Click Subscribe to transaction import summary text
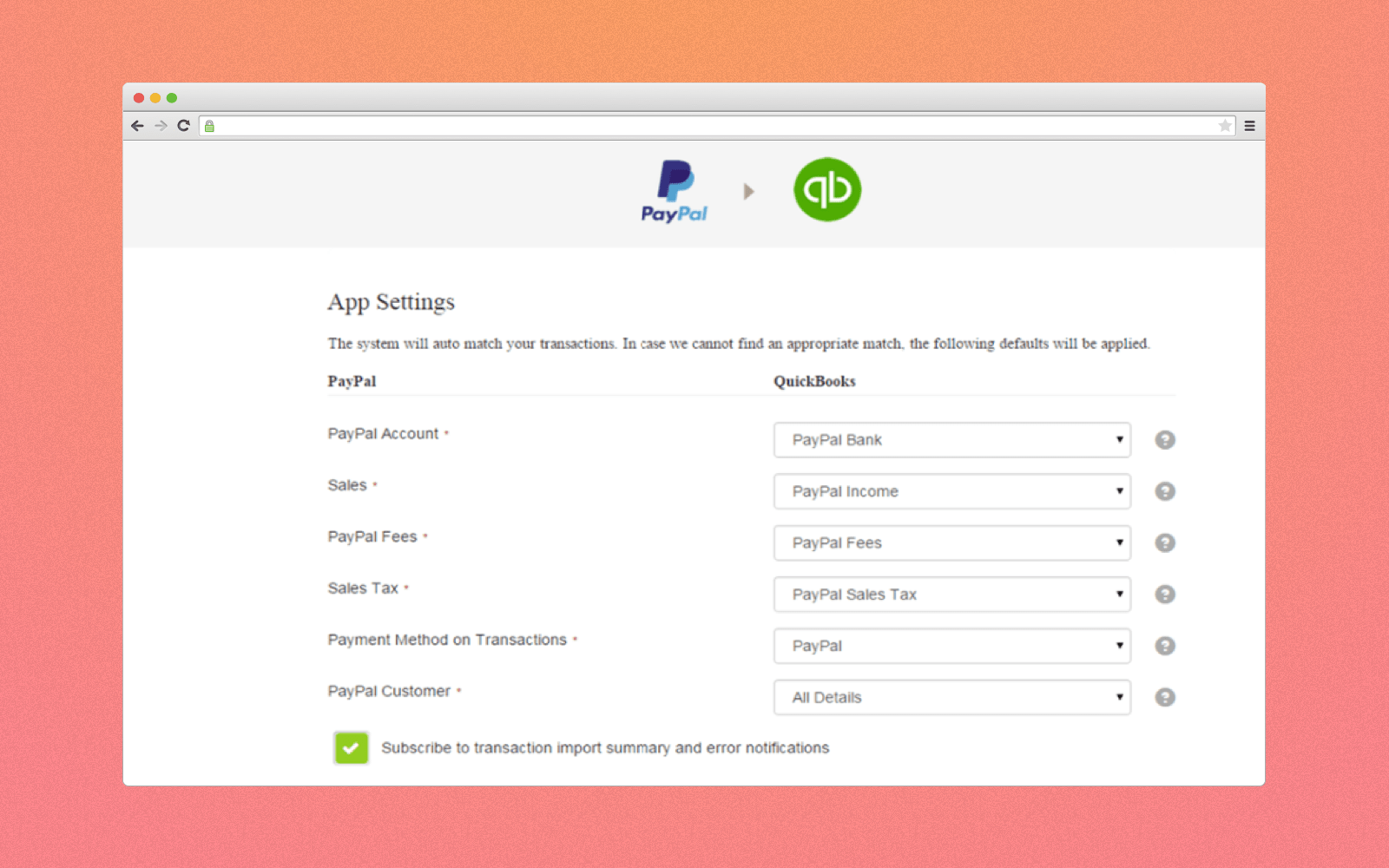This screenshot has height=868, width=1389. click(x=605, y=747)
